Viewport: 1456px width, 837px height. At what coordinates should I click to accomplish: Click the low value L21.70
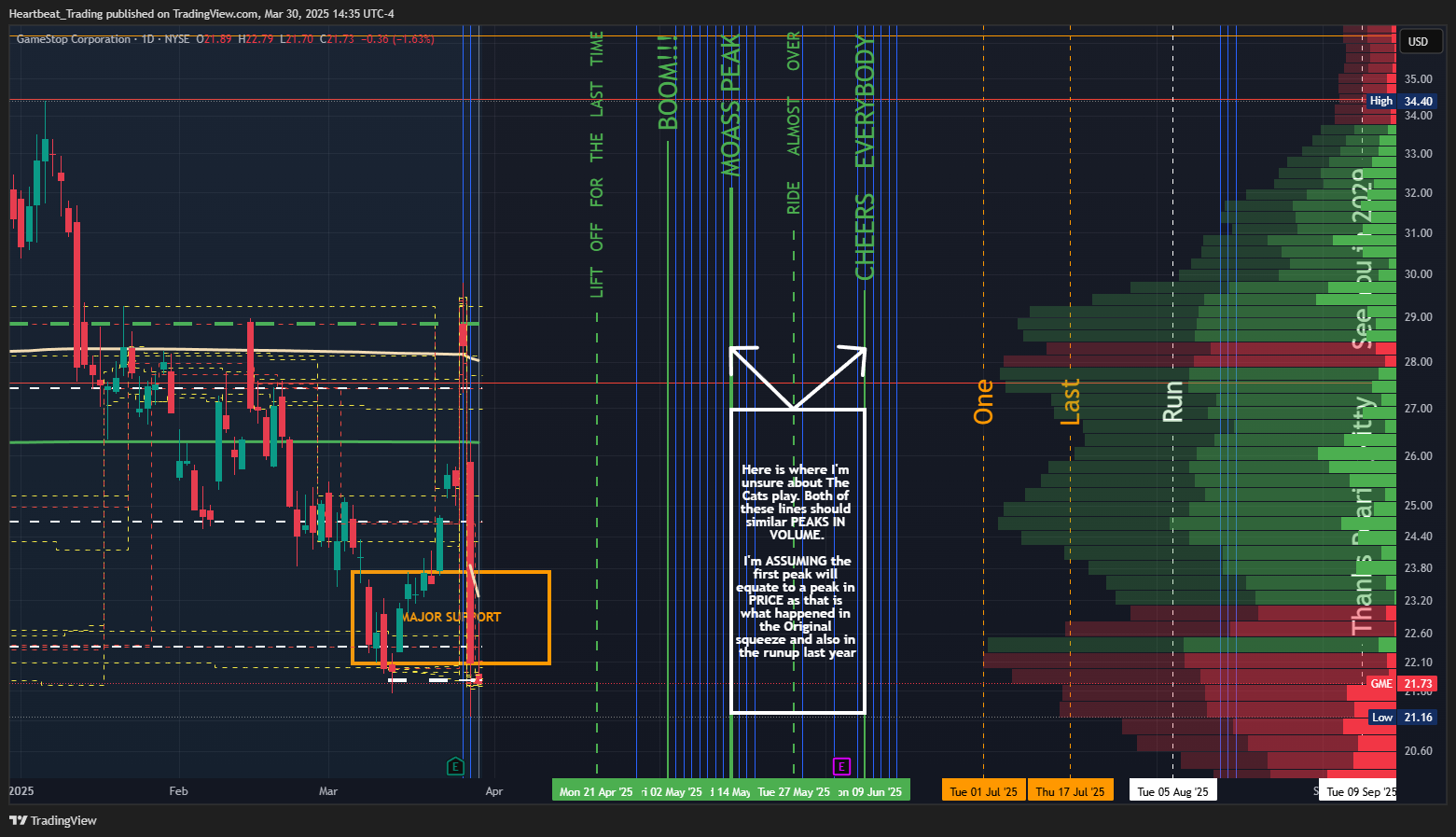point(297,39)
